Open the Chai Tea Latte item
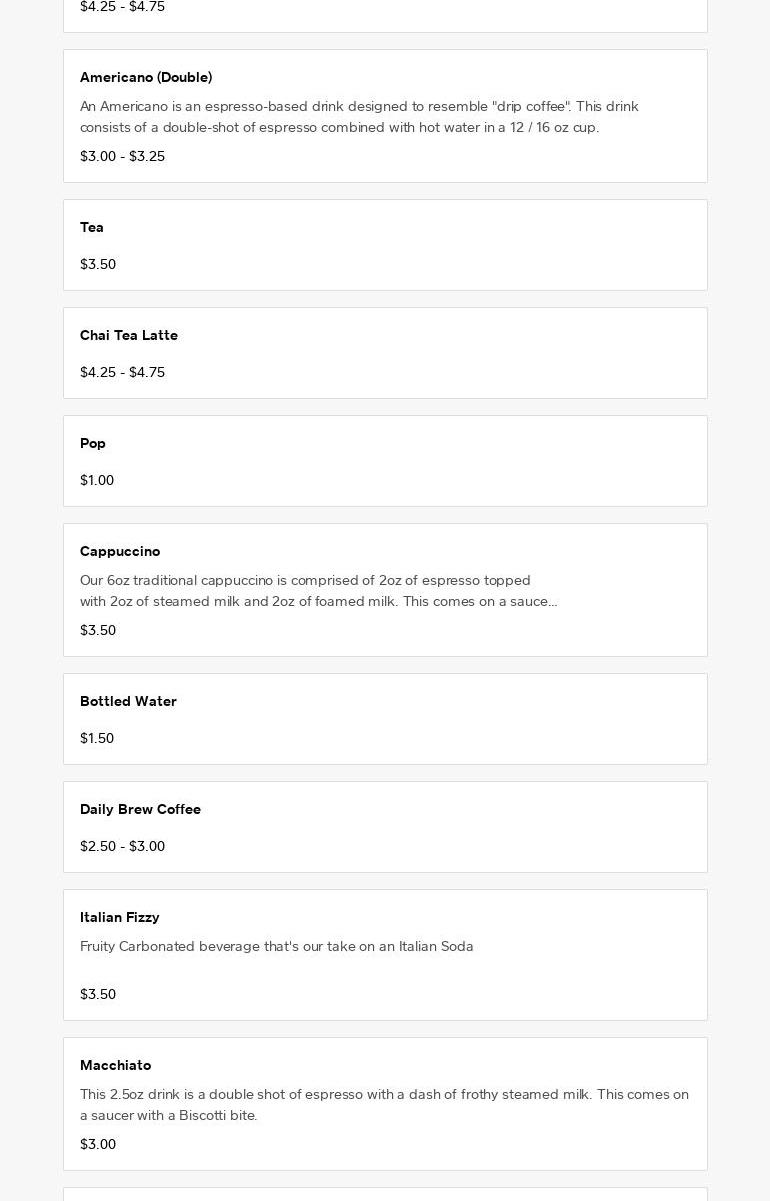Image resolution: width=770 pixels, height=1201 pixels. pos(129,335)
